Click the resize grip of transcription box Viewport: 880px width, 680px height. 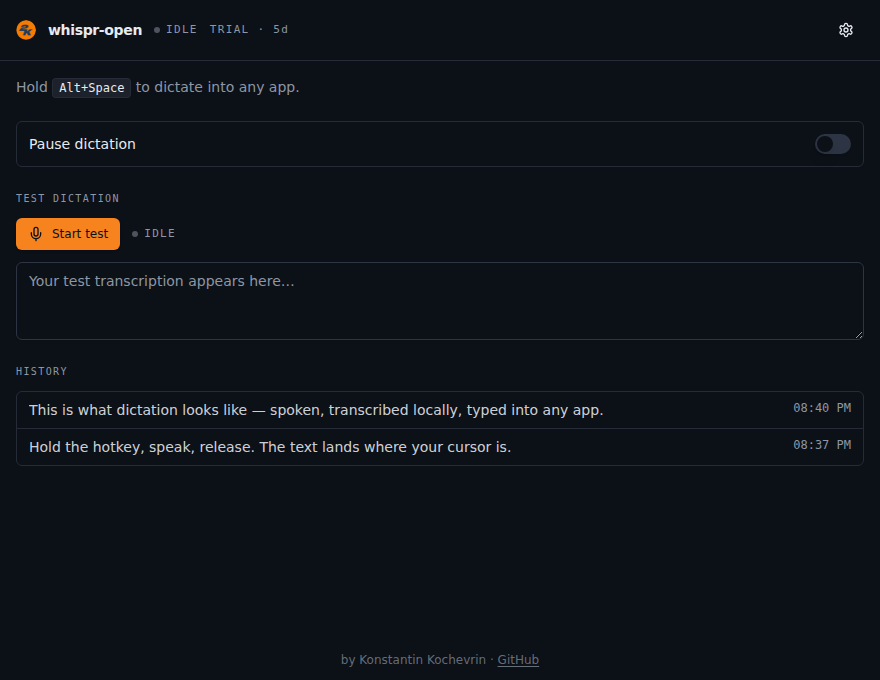[x=859, y=335]
